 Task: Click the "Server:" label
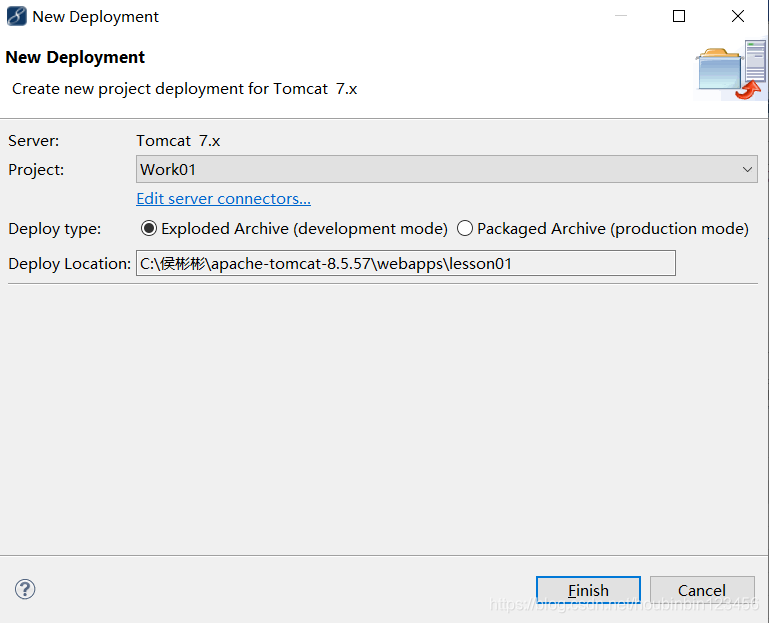point(33,141)
